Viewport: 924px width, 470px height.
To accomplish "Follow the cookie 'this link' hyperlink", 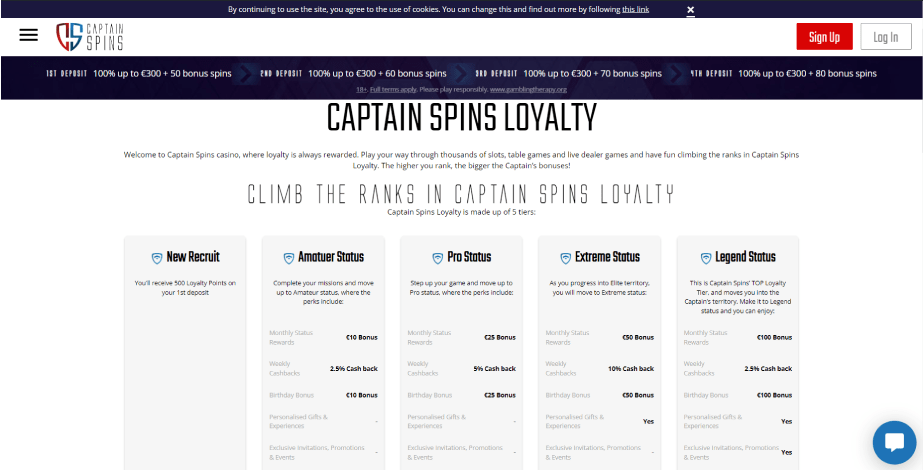I will (635, 9).
